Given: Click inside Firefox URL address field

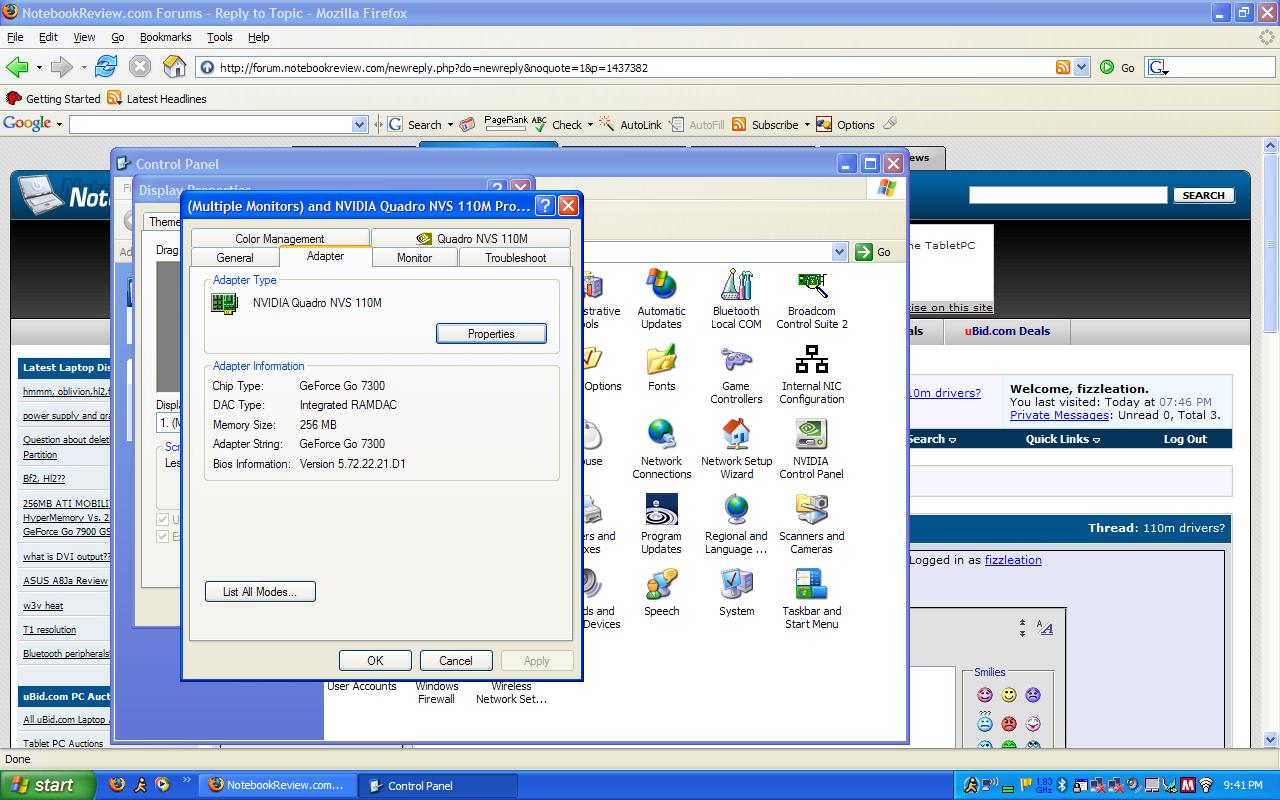Looking at the screenshot, I should point(635,68).
